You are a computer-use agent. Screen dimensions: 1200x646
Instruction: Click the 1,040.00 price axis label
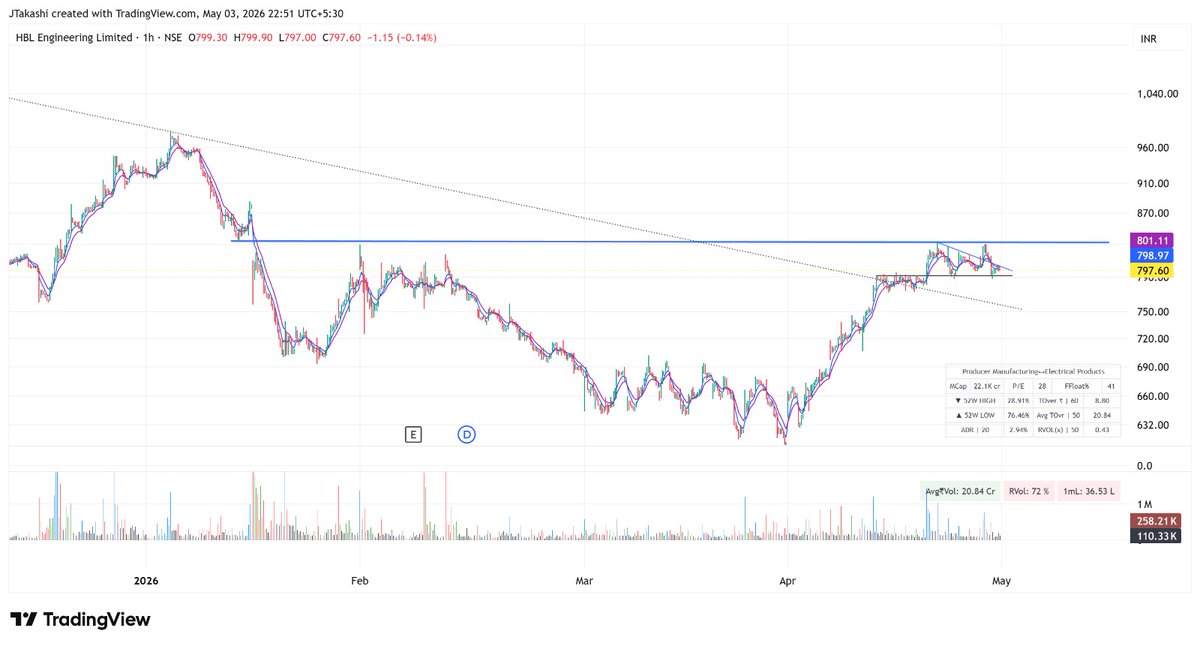tap(1159, 94)
